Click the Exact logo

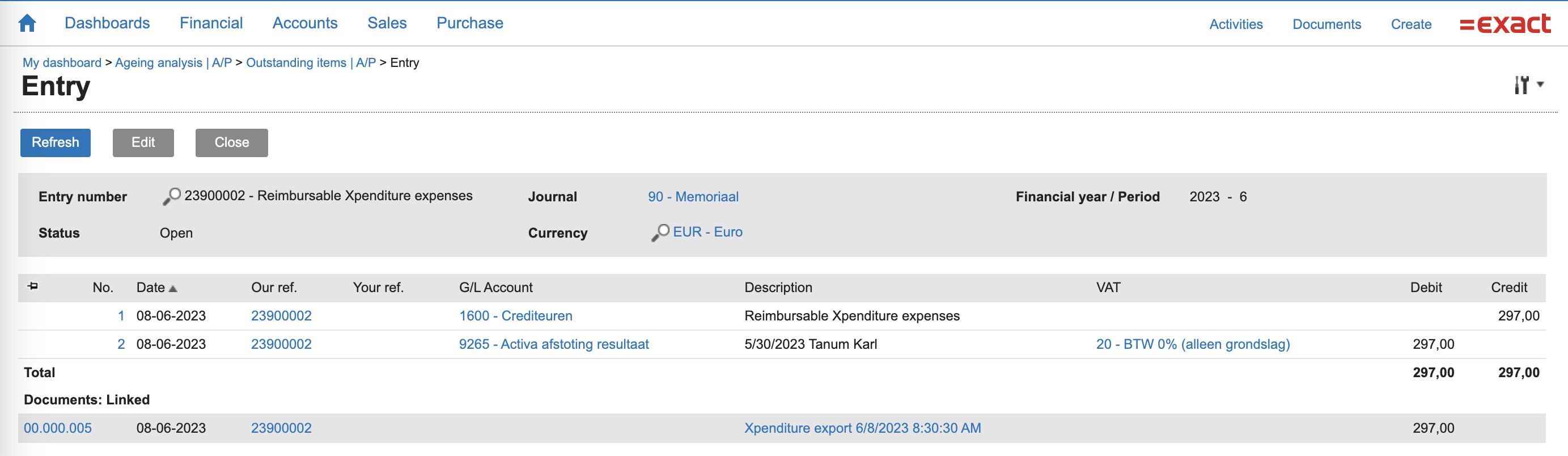pyautogui.click(x=1505, y=24)
